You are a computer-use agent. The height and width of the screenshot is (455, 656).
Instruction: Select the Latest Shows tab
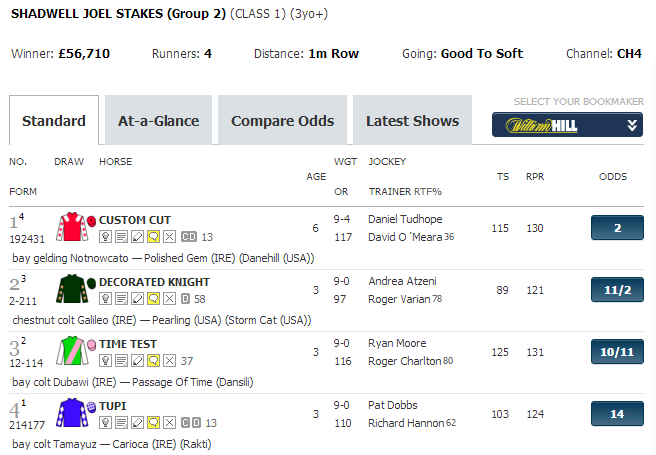point(413,120)
